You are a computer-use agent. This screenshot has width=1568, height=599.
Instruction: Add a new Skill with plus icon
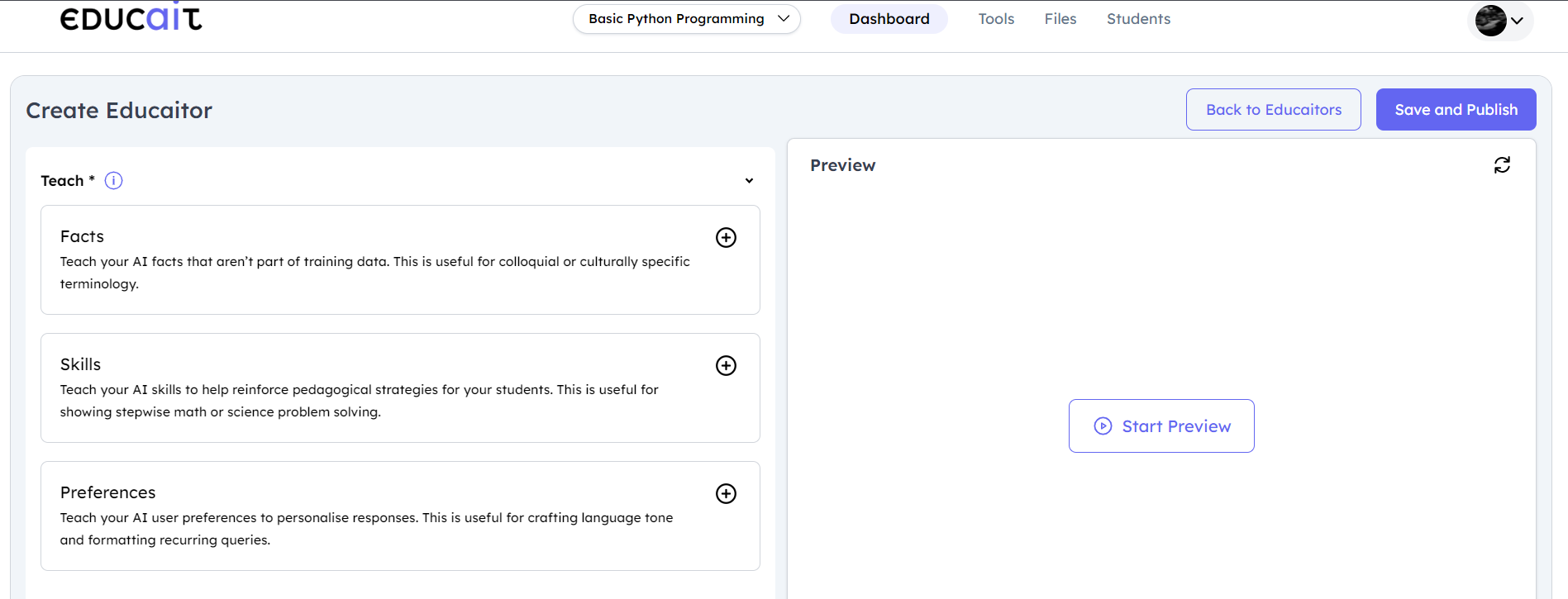pos(726,366)
